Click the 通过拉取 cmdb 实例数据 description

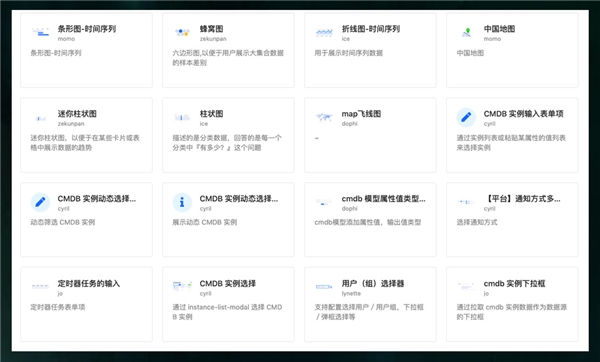(x=512, y=312)
